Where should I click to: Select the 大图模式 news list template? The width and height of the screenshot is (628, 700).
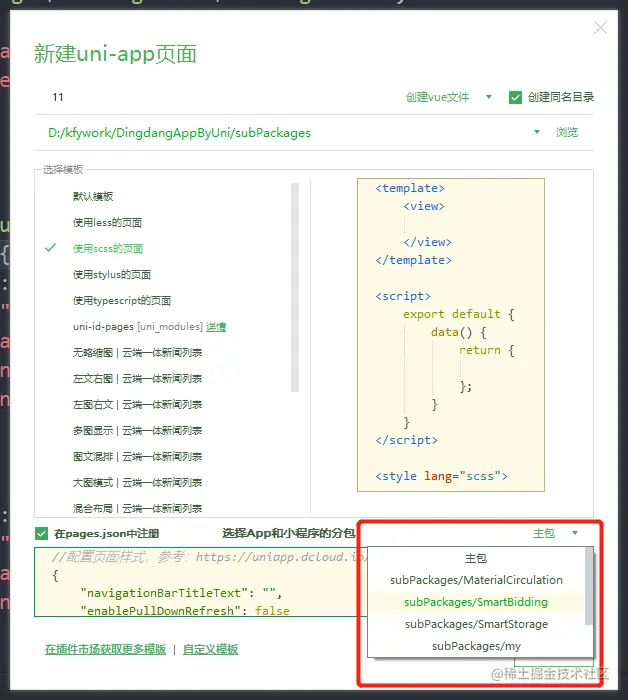[137, 482]
